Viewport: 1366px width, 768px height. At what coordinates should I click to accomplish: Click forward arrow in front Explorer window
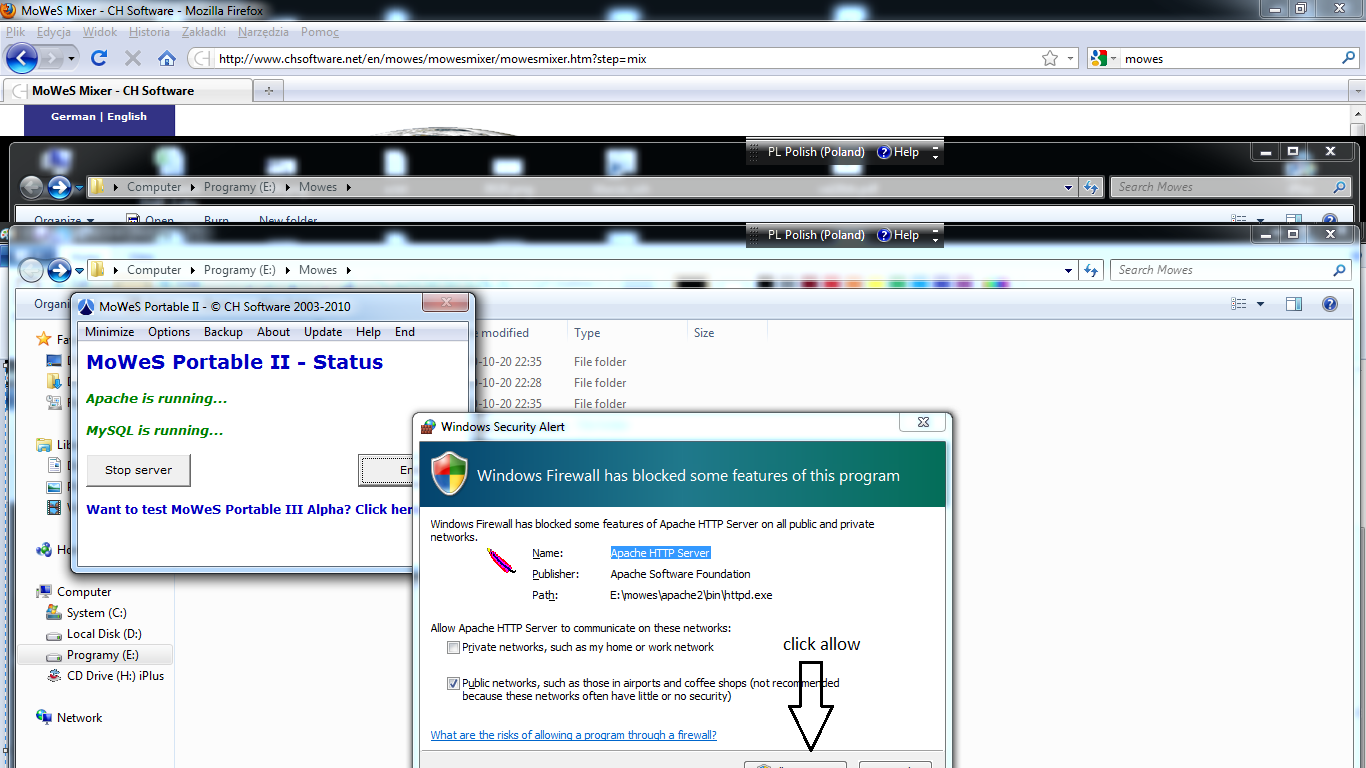click(59, 270)
